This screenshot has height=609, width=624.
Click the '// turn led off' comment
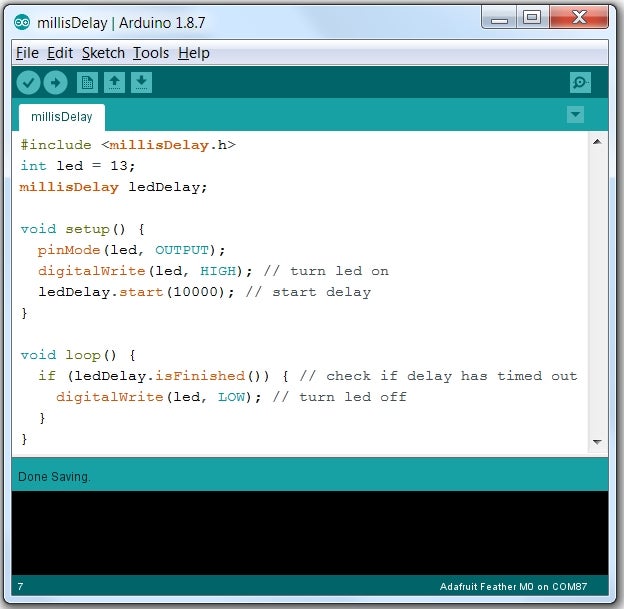[x=339, y=397]
